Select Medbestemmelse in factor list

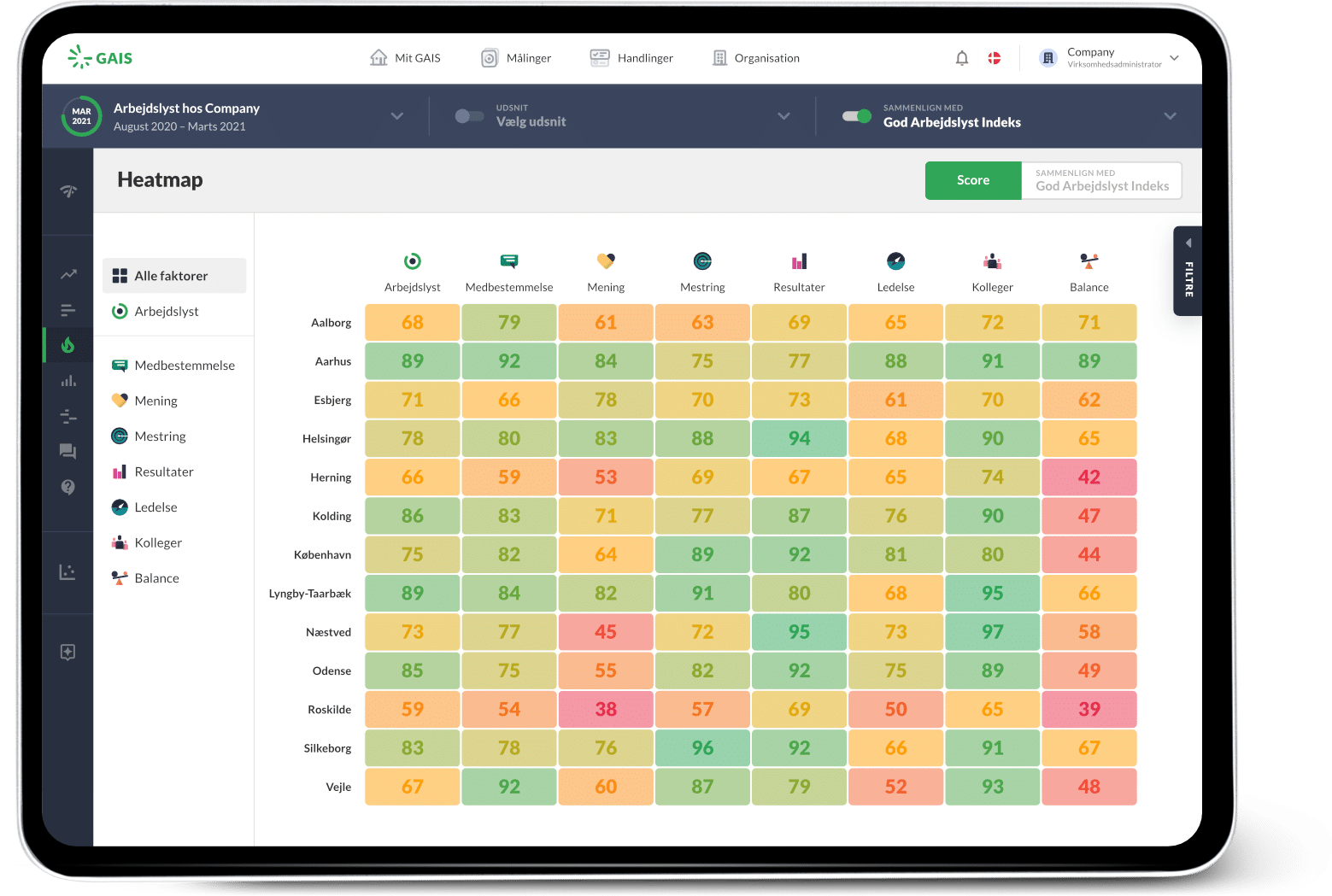174,366
